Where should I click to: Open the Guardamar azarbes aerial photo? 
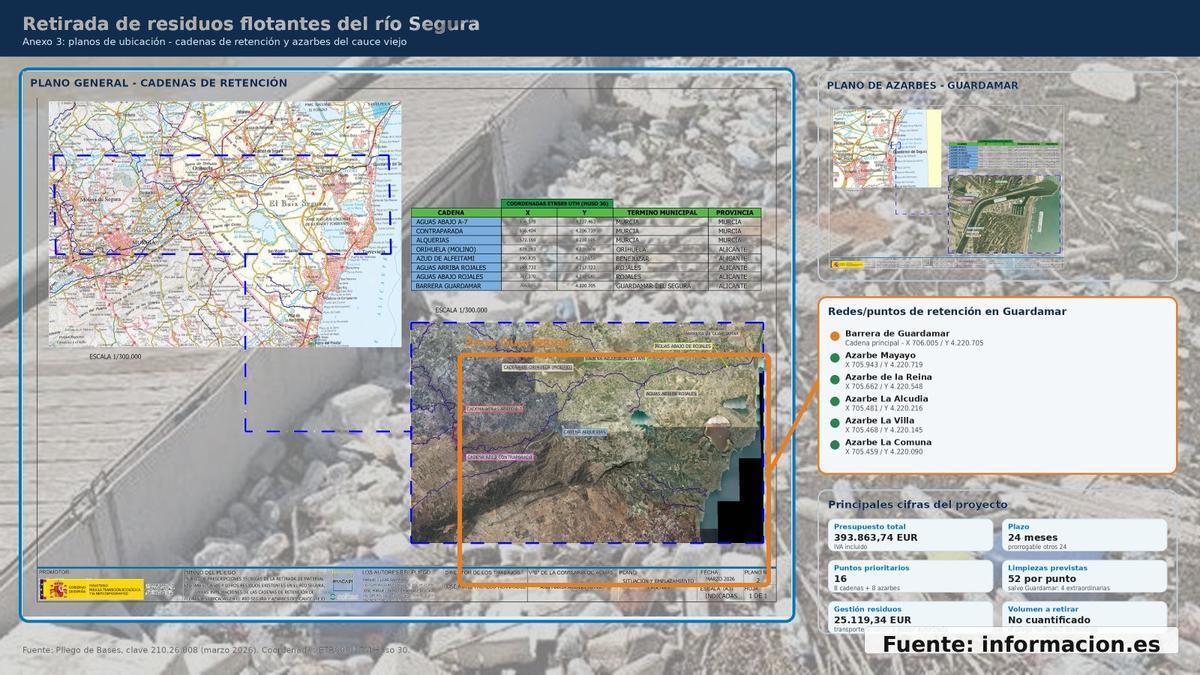pos(1004,214)
